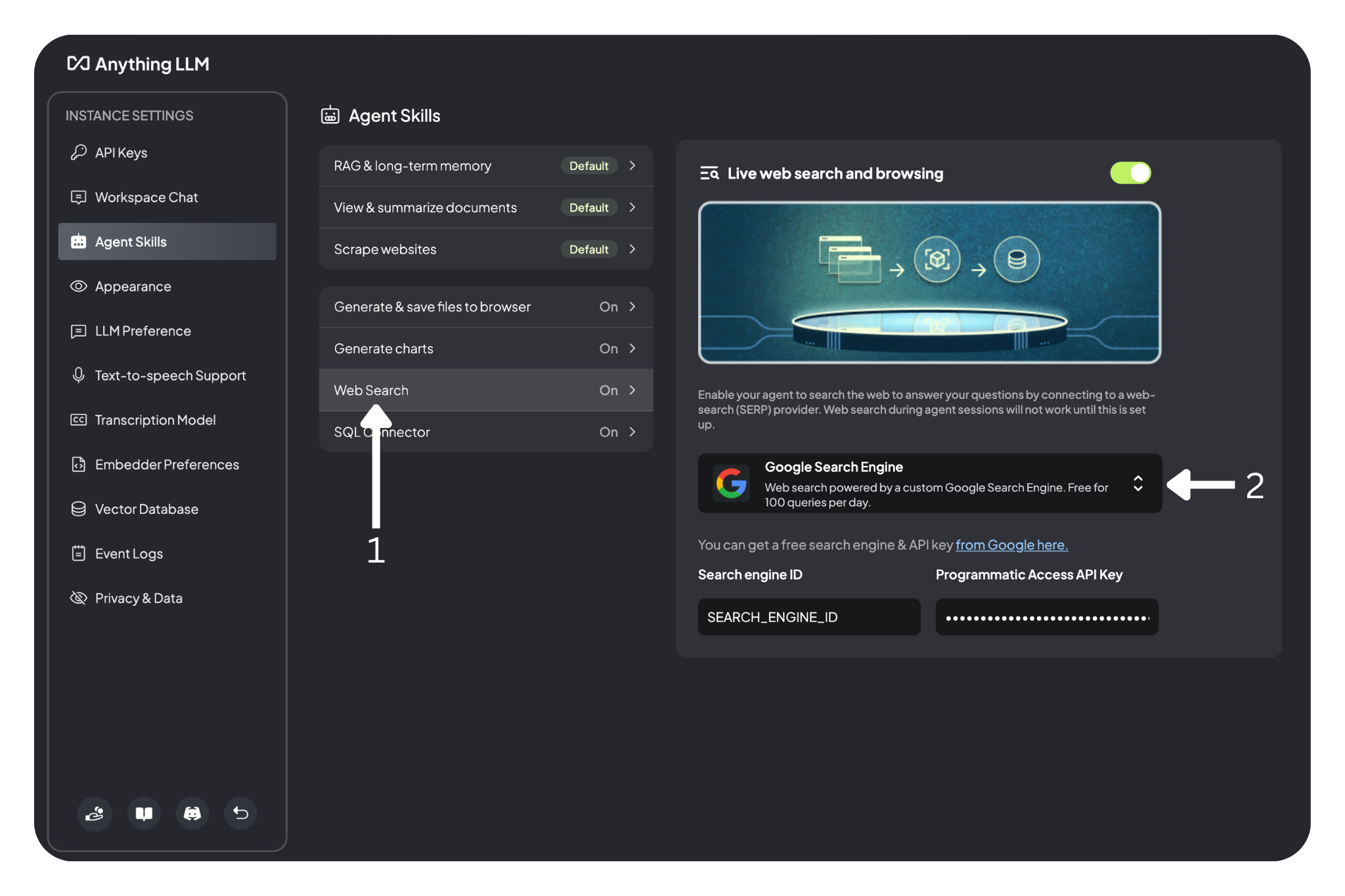Click the LLM Preference chat icon

click(x=79, y=331)
